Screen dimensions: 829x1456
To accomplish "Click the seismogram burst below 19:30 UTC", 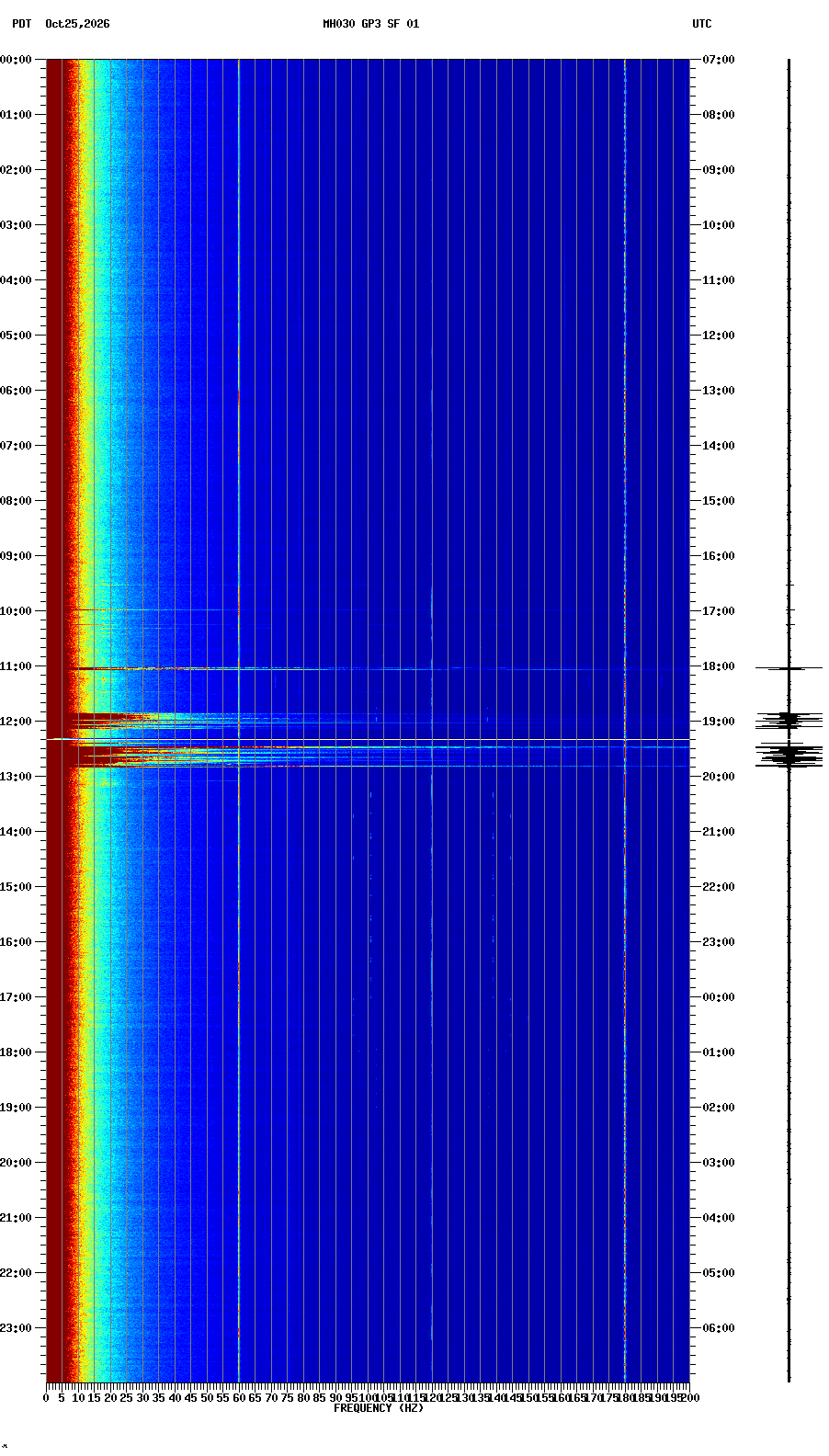I will tap(789, 756).
